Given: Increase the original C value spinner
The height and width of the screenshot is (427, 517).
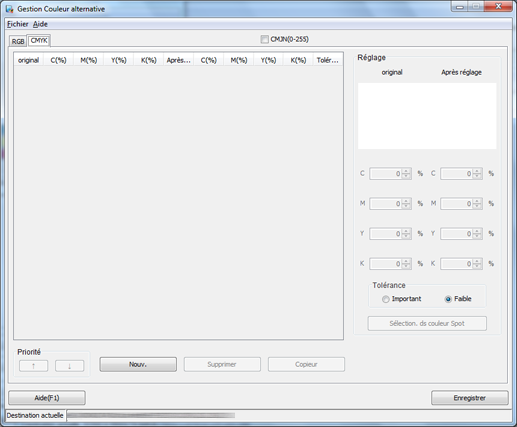Looking at the screenshot, I should 406,171.
